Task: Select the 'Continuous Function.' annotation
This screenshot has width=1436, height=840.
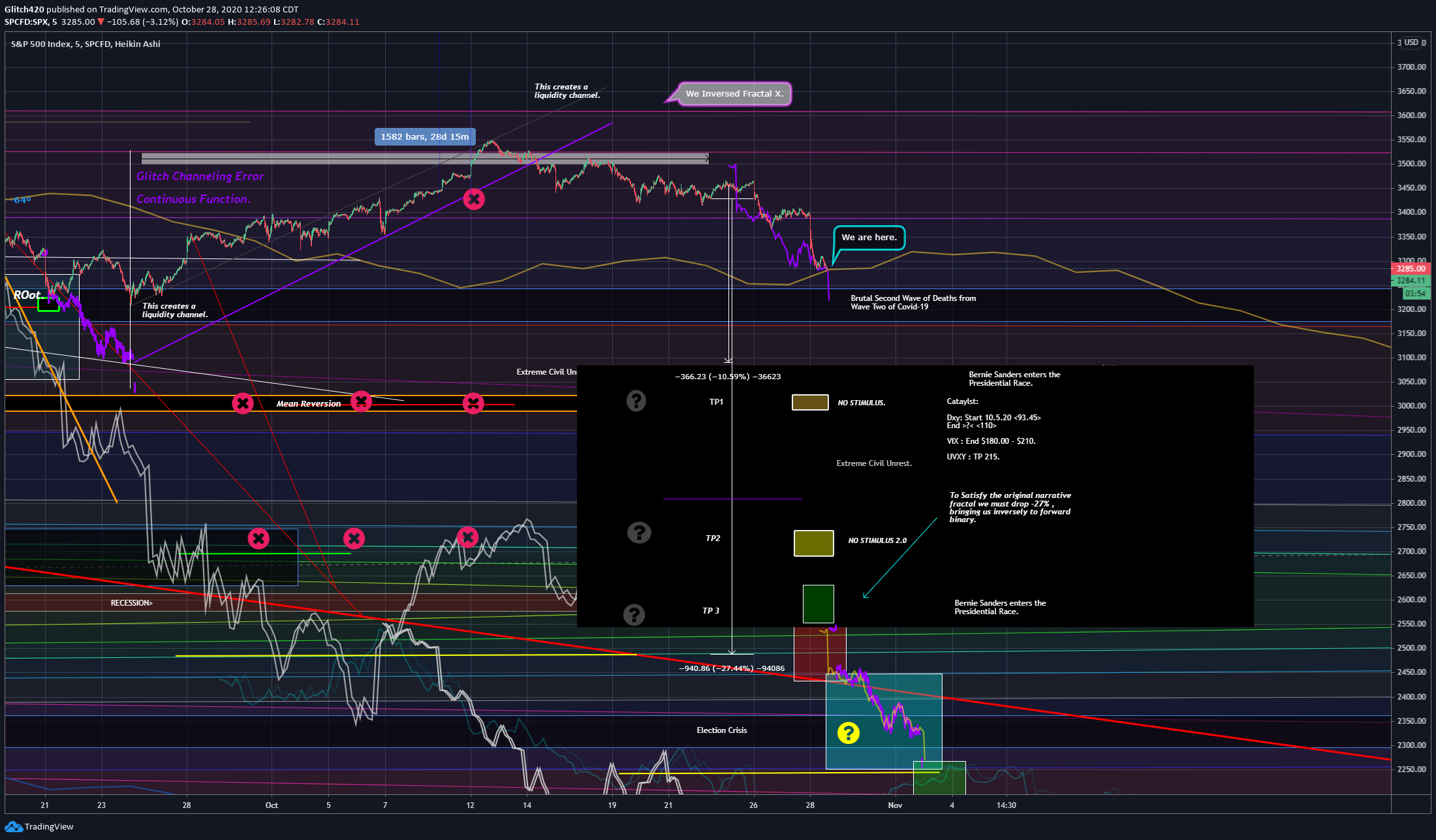Action: click(x=193, y=199)
